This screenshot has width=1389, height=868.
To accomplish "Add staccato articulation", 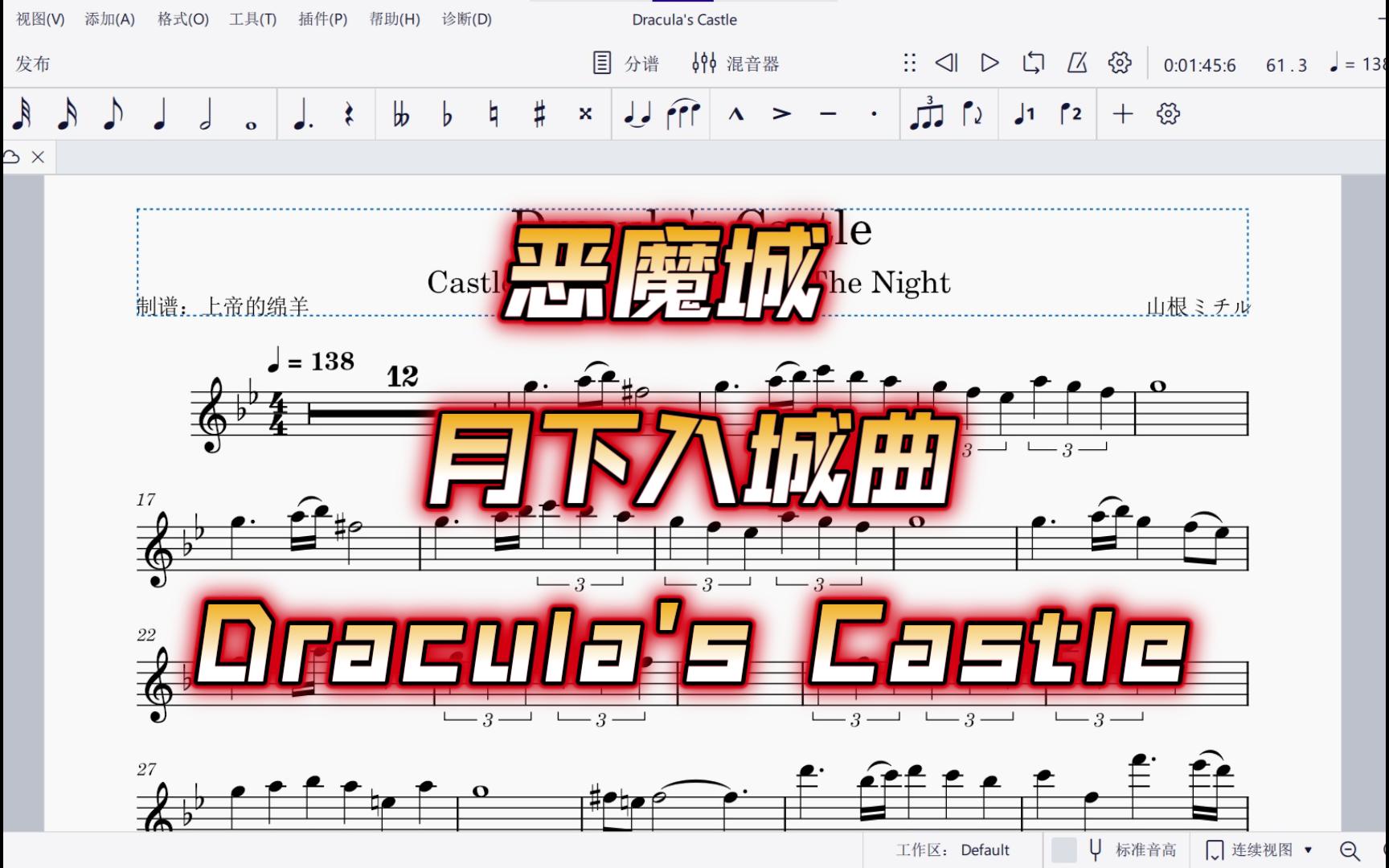I will (x=874, y=114).
